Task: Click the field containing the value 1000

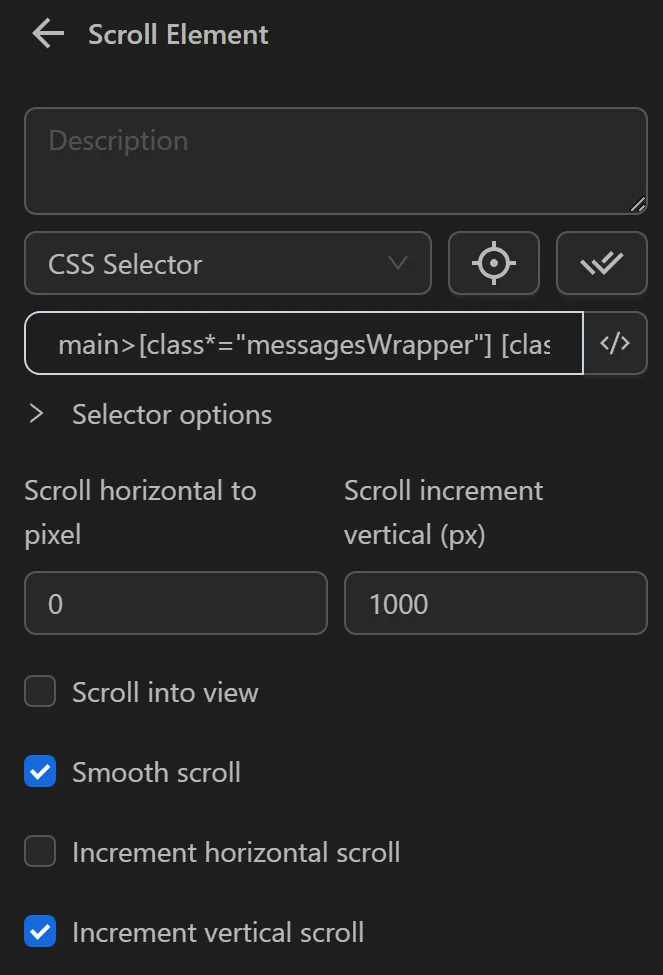Action: tap(495, 603)
